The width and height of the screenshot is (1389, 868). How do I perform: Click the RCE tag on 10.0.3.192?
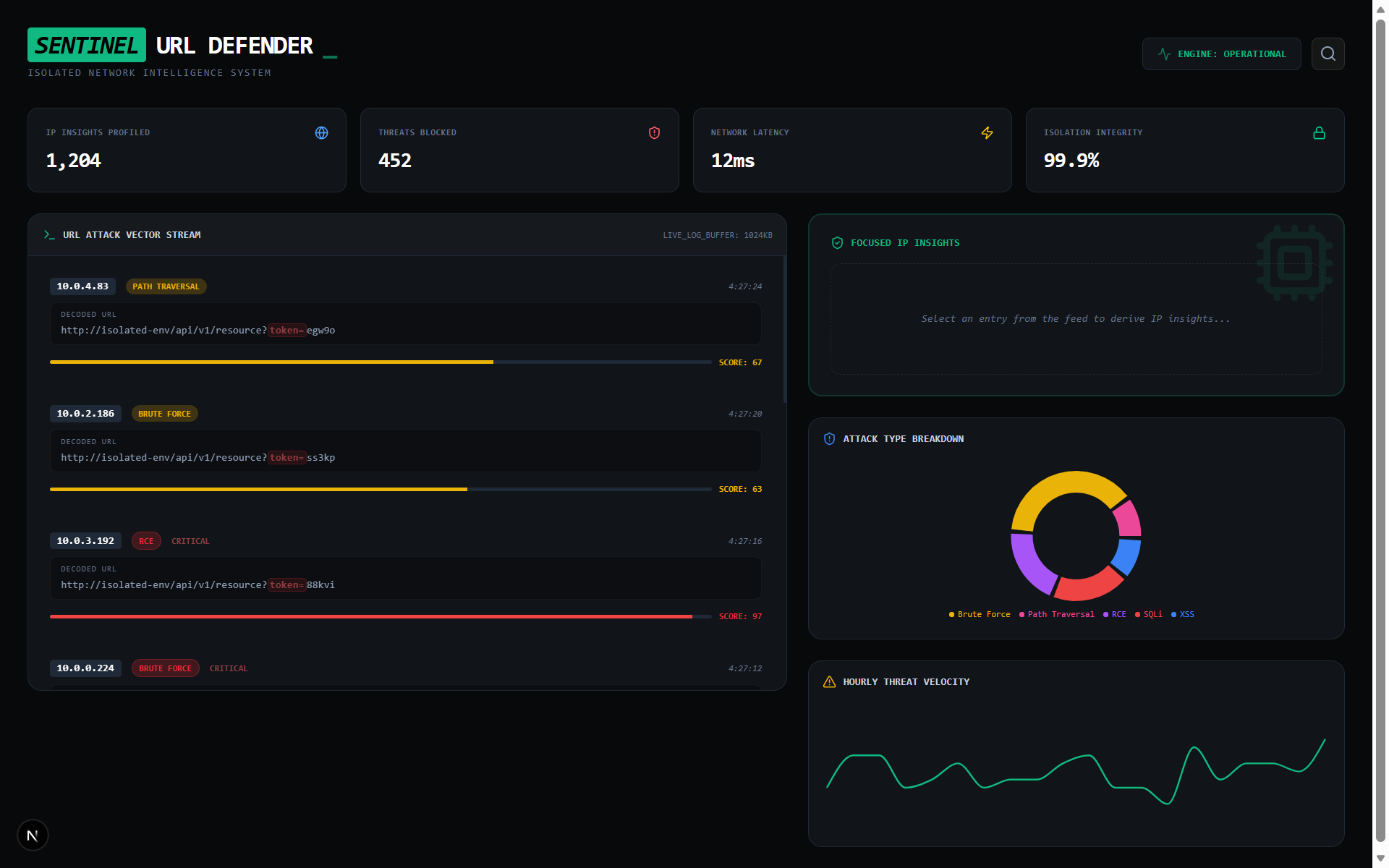click(x=146, y=541)
